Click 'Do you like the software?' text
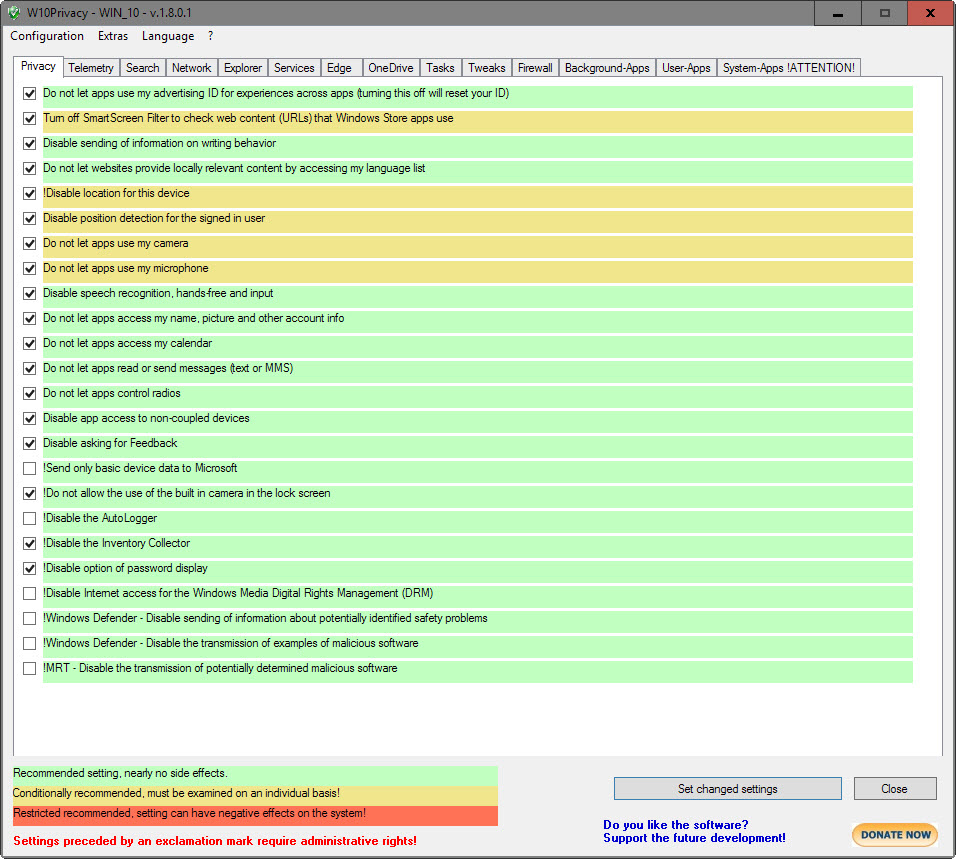The height and width of the screenshot is (859, 956). tap(676, 824)
